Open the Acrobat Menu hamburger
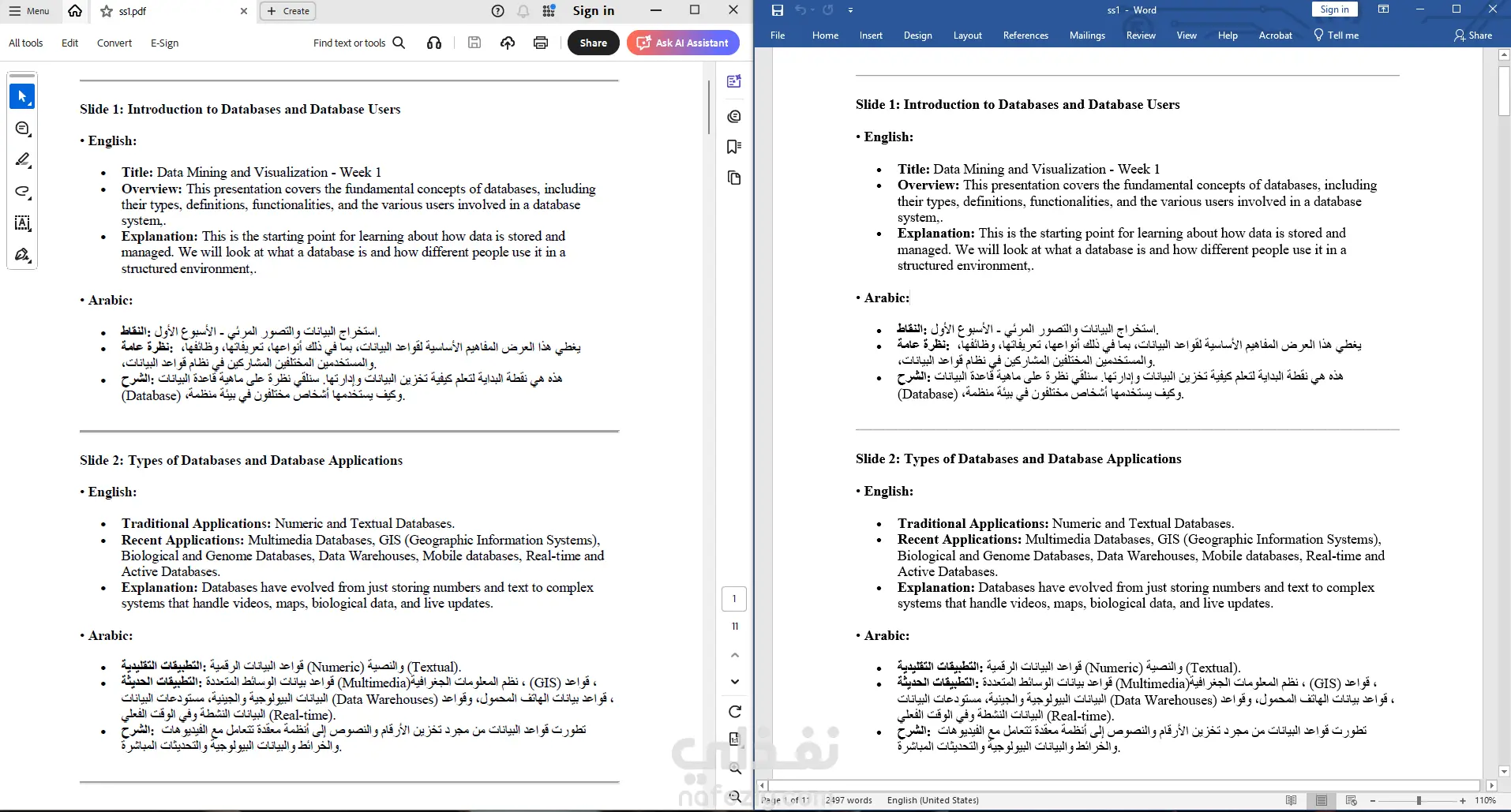 tap(31, 11)
